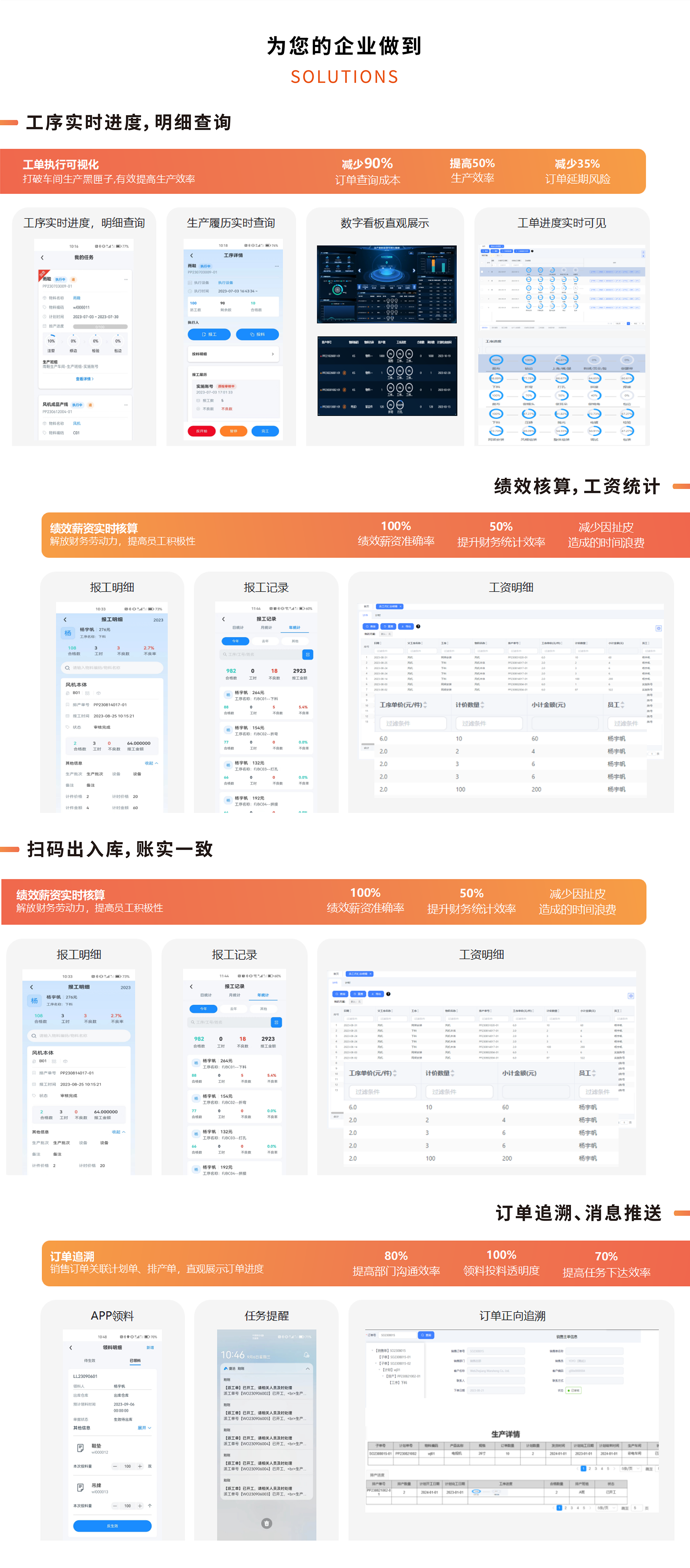690x1568 pixels.
Task: Go back from the 我的任务 screen
Action: coord(42,257)
